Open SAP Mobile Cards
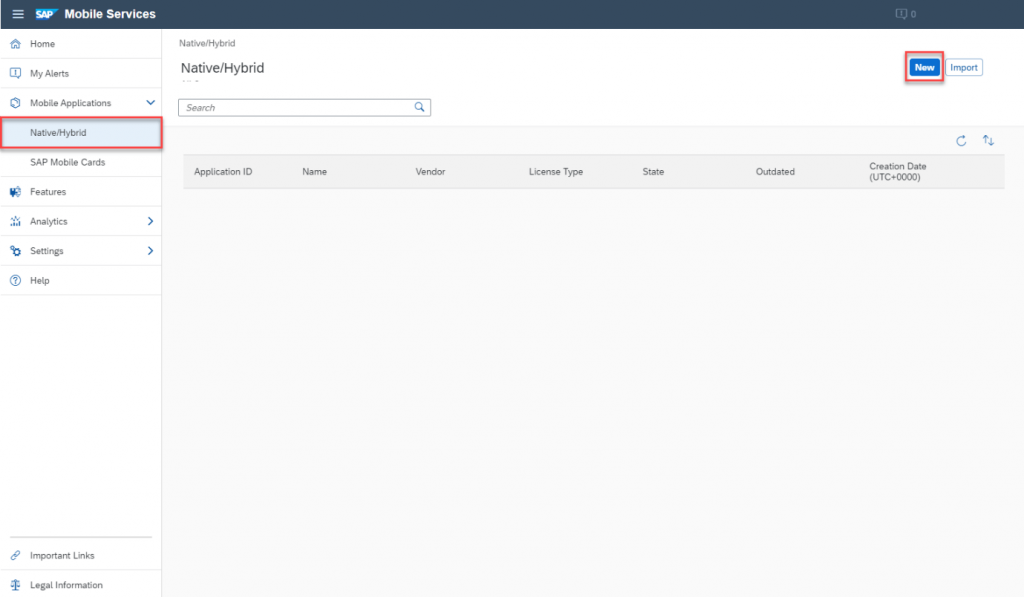This screenshot has height=597, width=1024. coord(81,162)
